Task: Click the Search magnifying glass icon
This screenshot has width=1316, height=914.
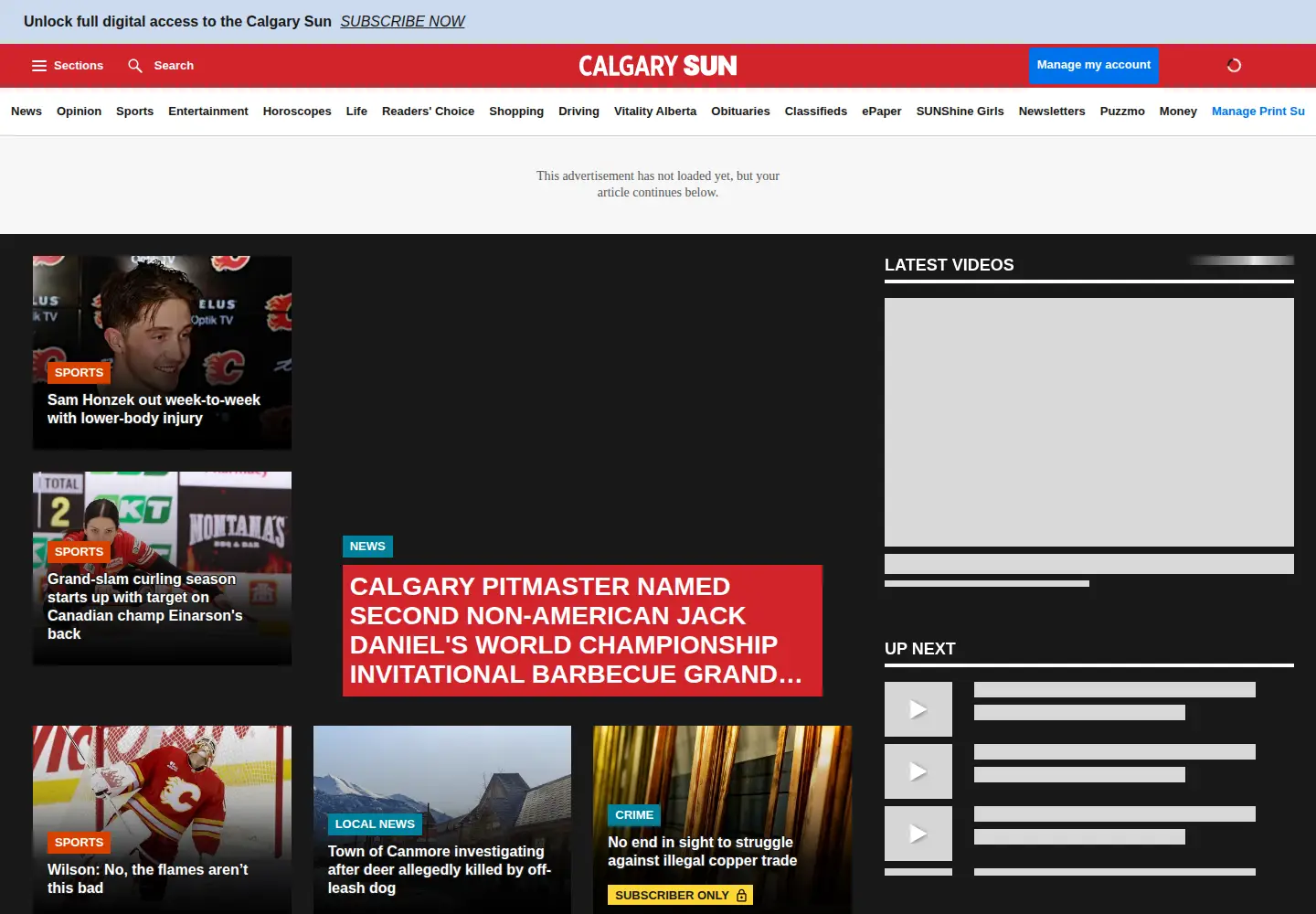Action: click(135, 66)
